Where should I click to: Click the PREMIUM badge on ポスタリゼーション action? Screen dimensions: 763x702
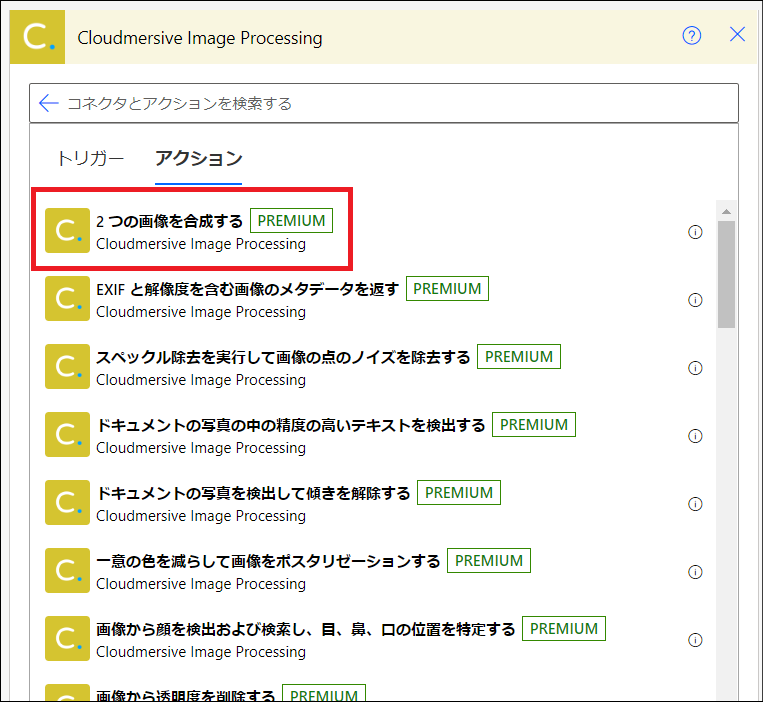(489, 561)
